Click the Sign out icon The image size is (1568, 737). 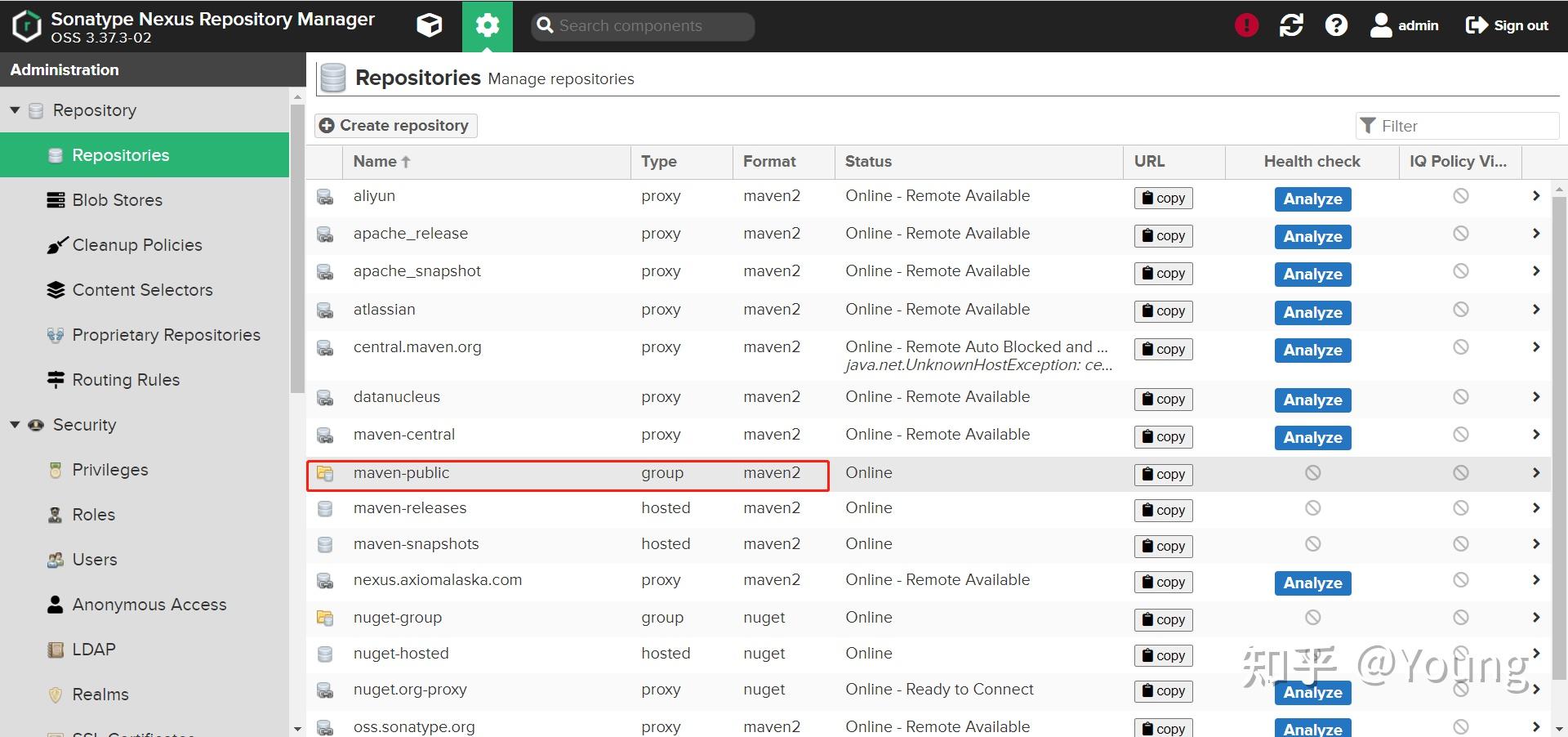[x=1477, y=25]
